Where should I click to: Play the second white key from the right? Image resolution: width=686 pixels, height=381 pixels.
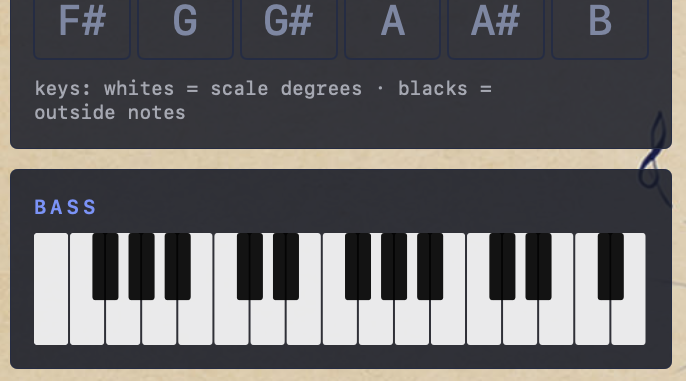[x=592, y=324]
